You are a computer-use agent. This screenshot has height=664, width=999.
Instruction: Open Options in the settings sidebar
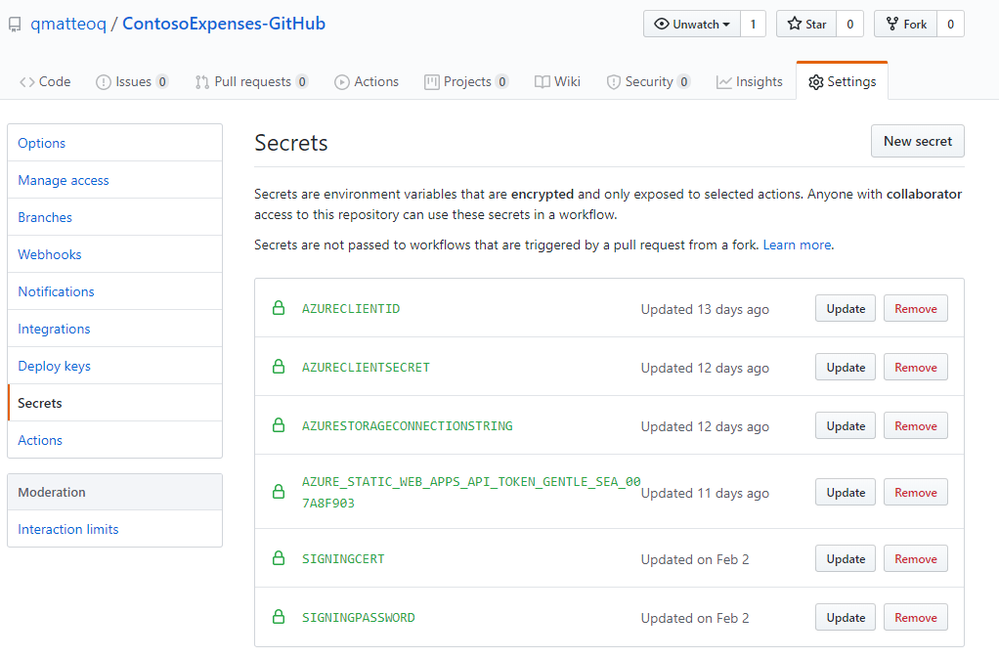pos(115,143)
